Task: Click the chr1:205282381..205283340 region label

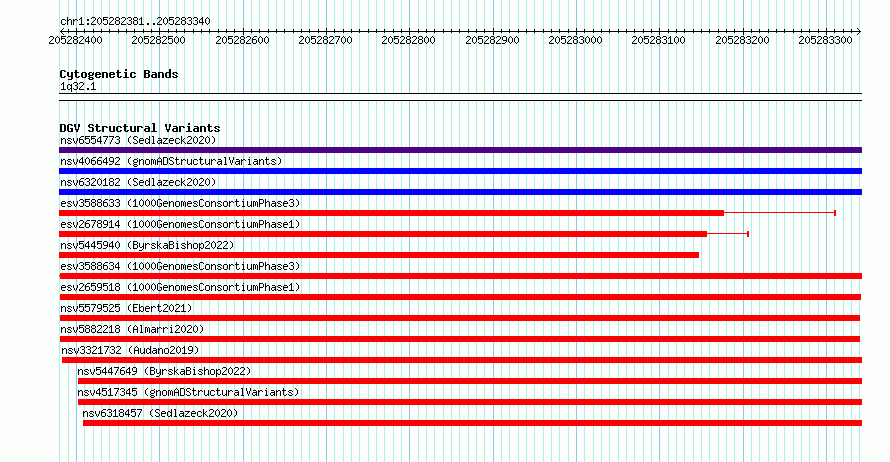Action: coord(135,22)
